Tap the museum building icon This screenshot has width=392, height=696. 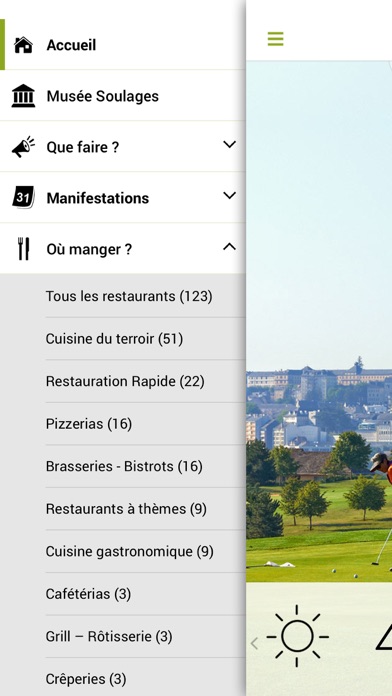click(x=23, y=96)
